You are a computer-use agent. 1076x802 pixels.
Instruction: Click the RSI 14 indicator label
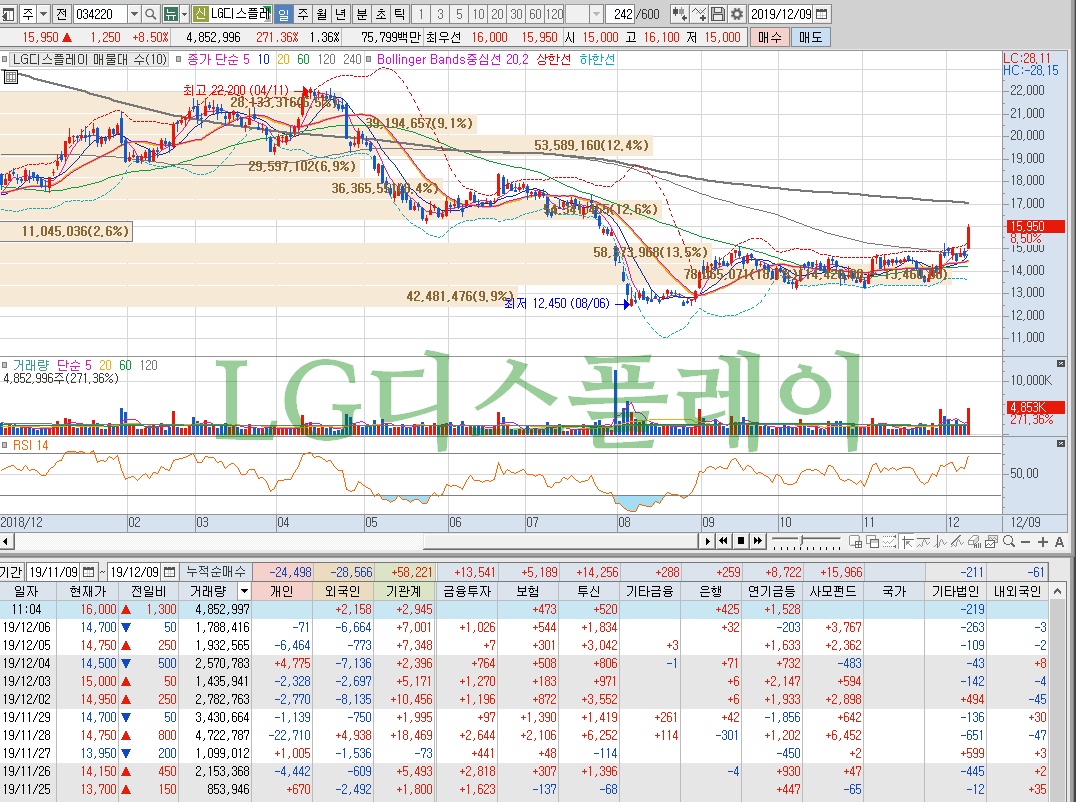[31, 445]
